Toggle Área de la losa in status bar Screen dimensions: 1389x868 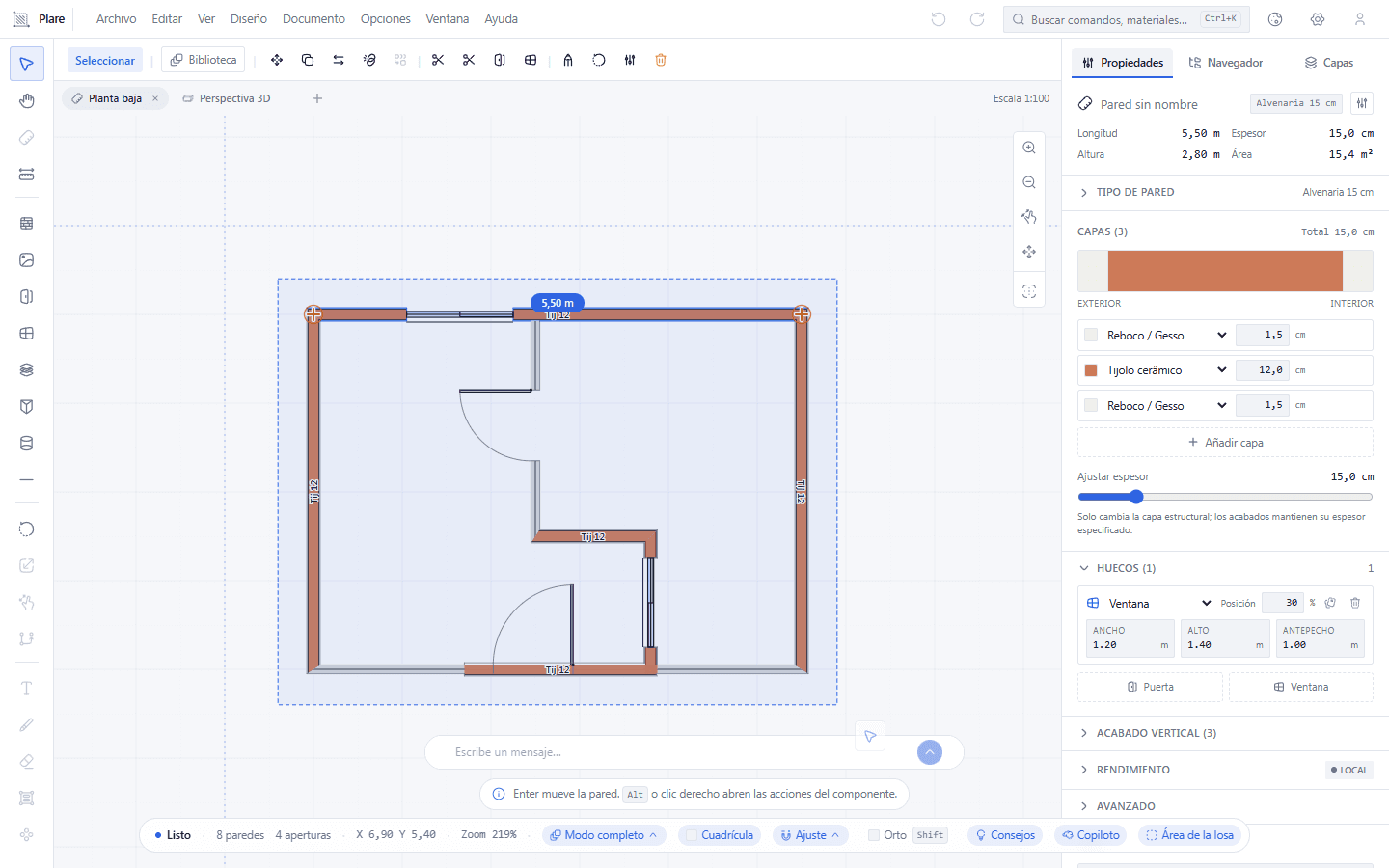pos(1189,835)
